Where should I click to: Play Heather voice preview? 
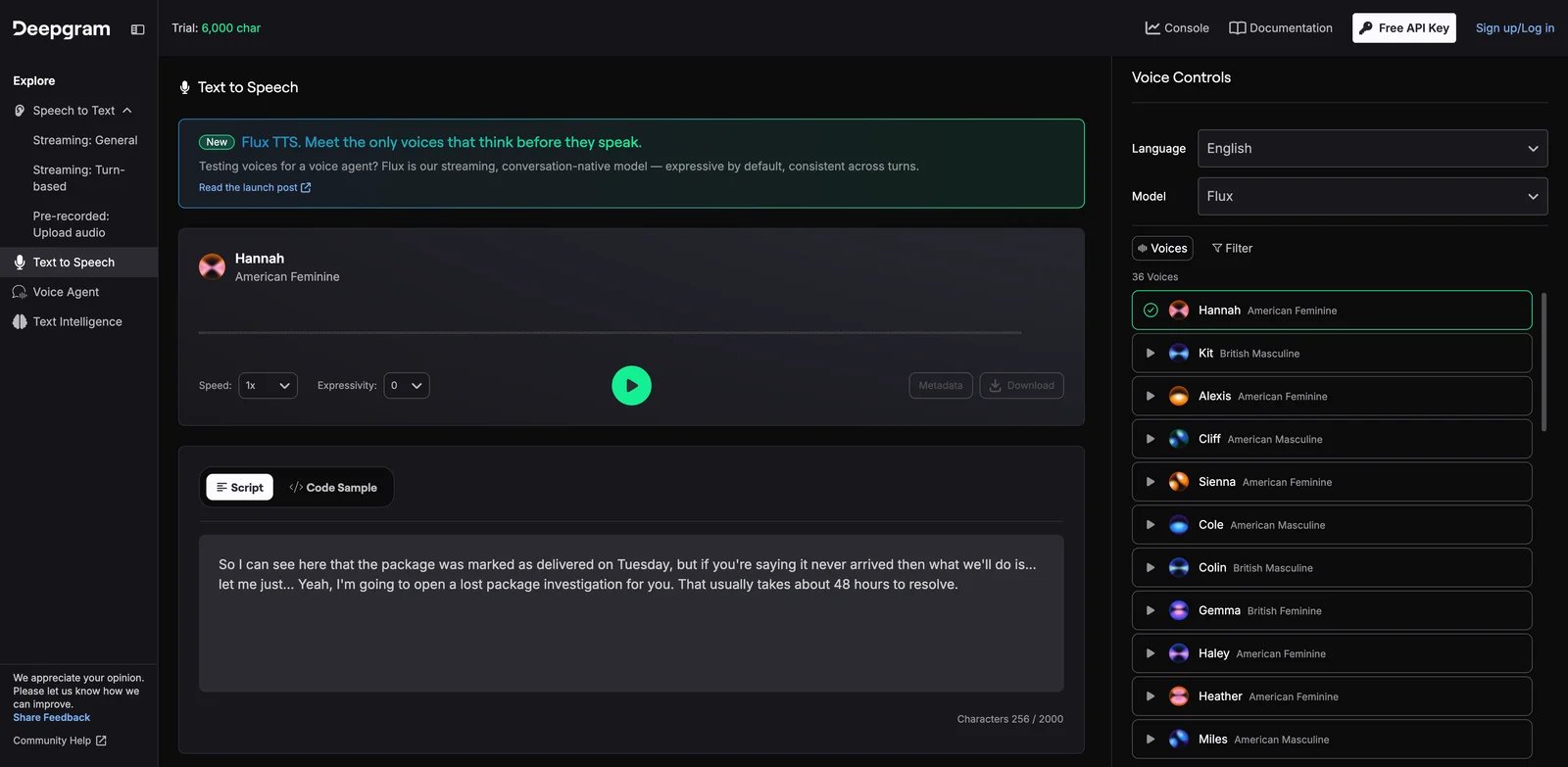click(1151, 696)
